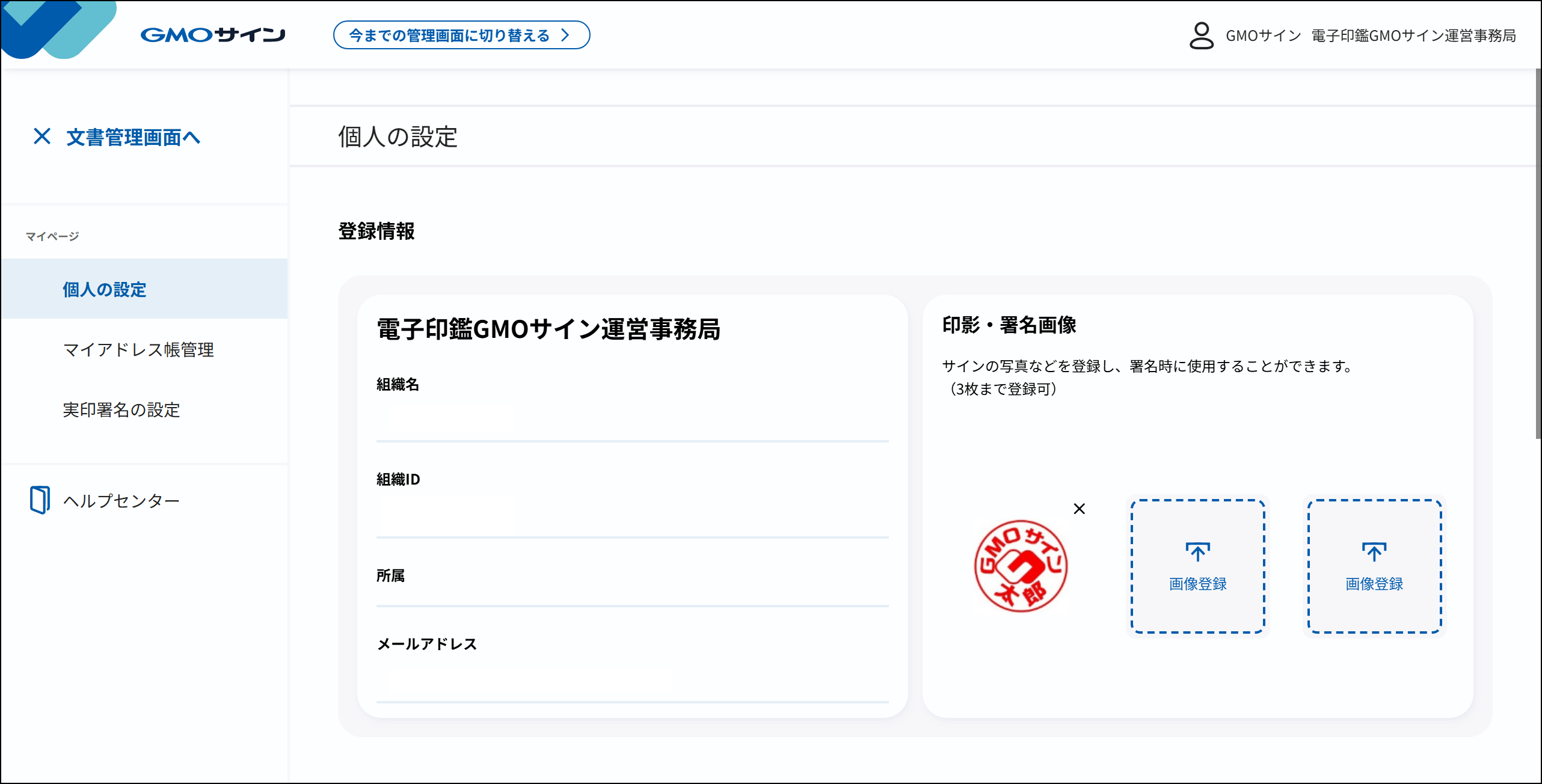Image resolution: width=1542 pixels, height=784 pixels.
Task: Open the account profile icon
Action: 1202,35
